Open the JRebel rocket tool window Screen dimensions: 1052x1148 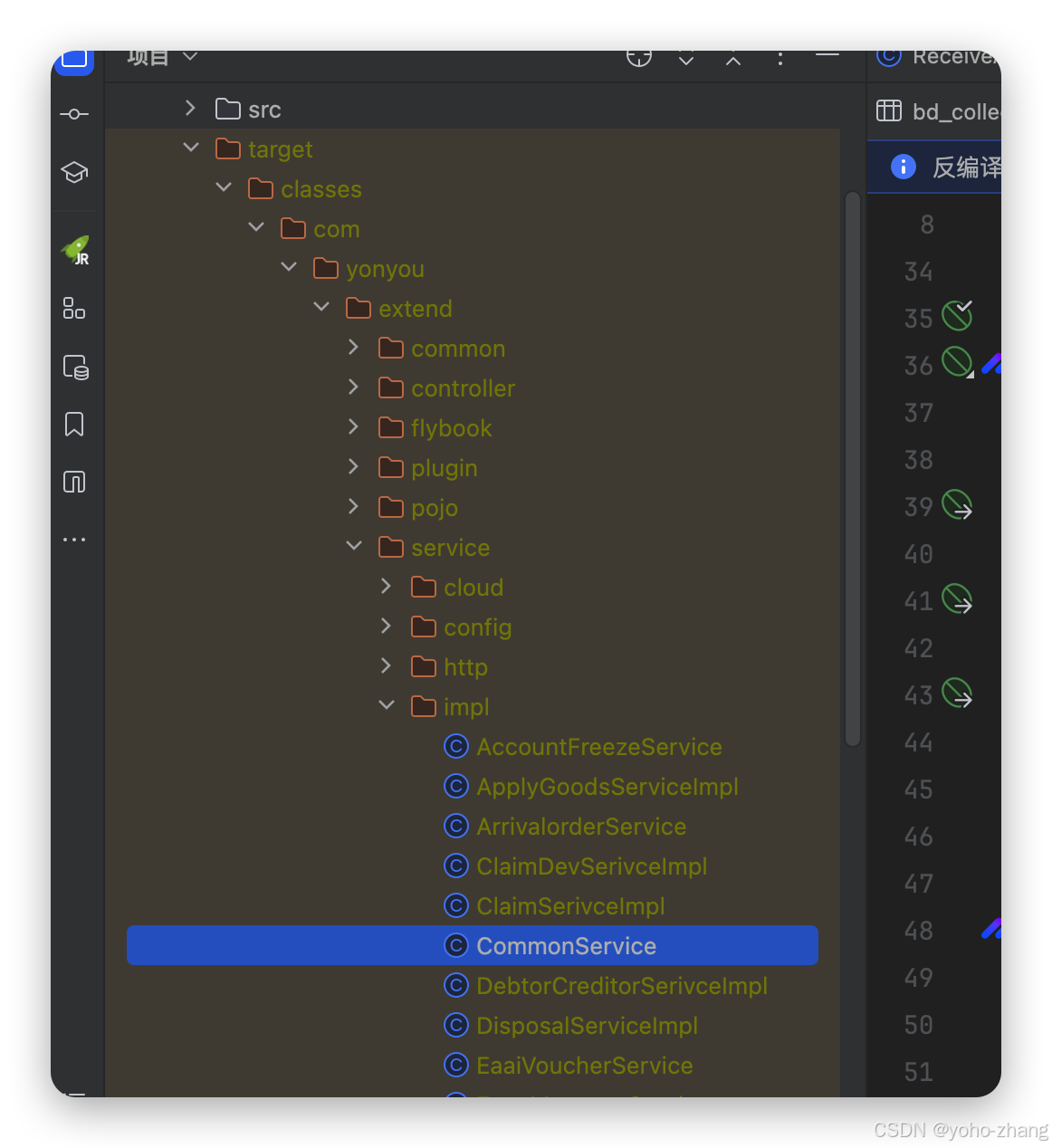coord(74,251)
